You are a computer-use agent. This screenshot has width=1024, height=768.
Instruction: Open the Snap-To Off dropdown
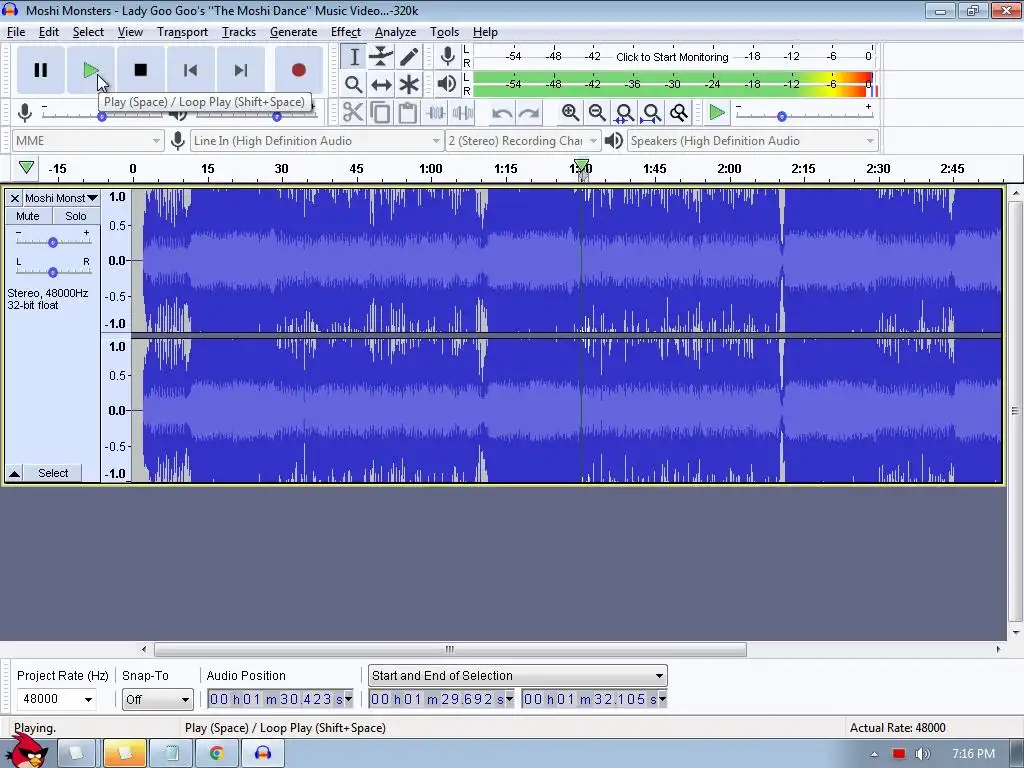[x=157, y=699]
